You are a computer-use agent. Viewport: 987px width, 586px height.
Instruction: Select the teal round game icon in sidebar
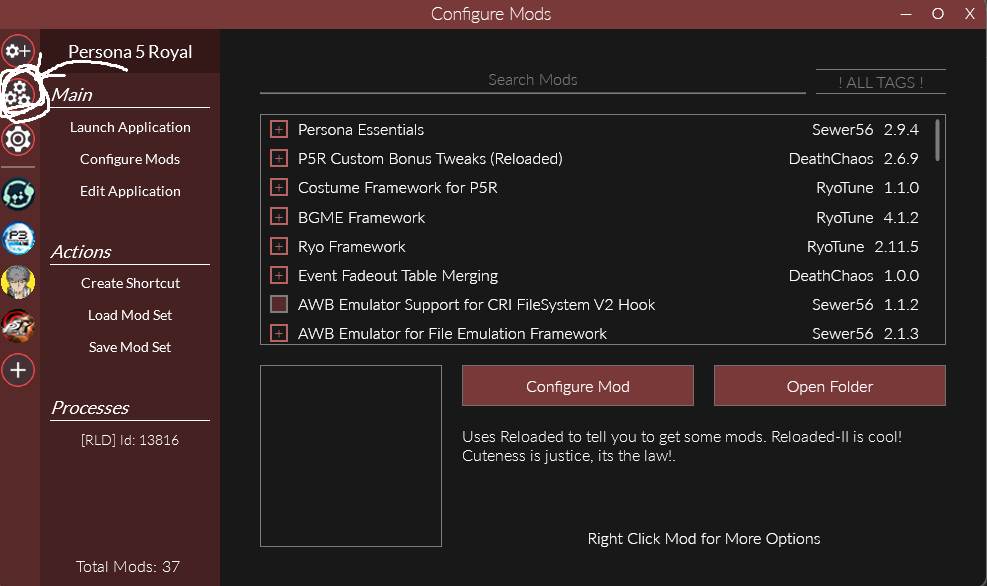pyautogui.click(x=18, y=194)
